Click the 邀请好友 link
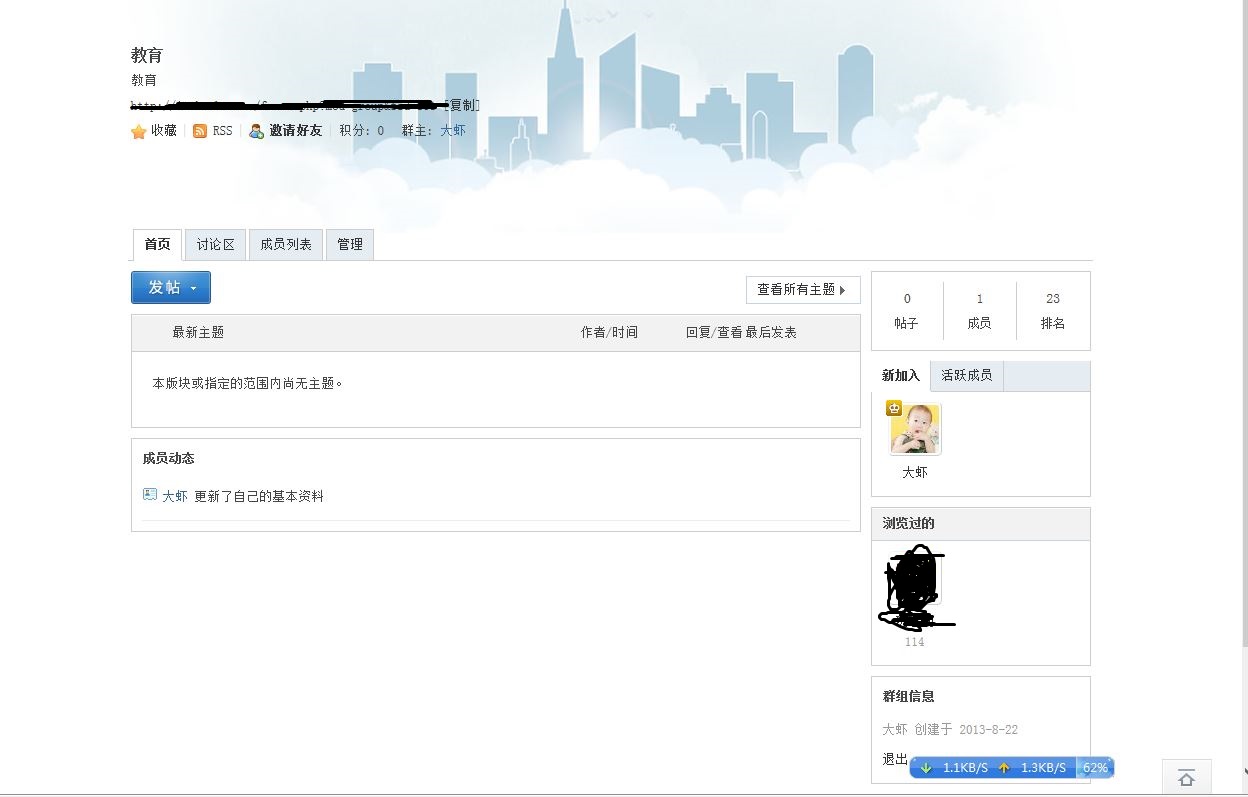This screenshot has height=797, width=1248. (296, 131)
